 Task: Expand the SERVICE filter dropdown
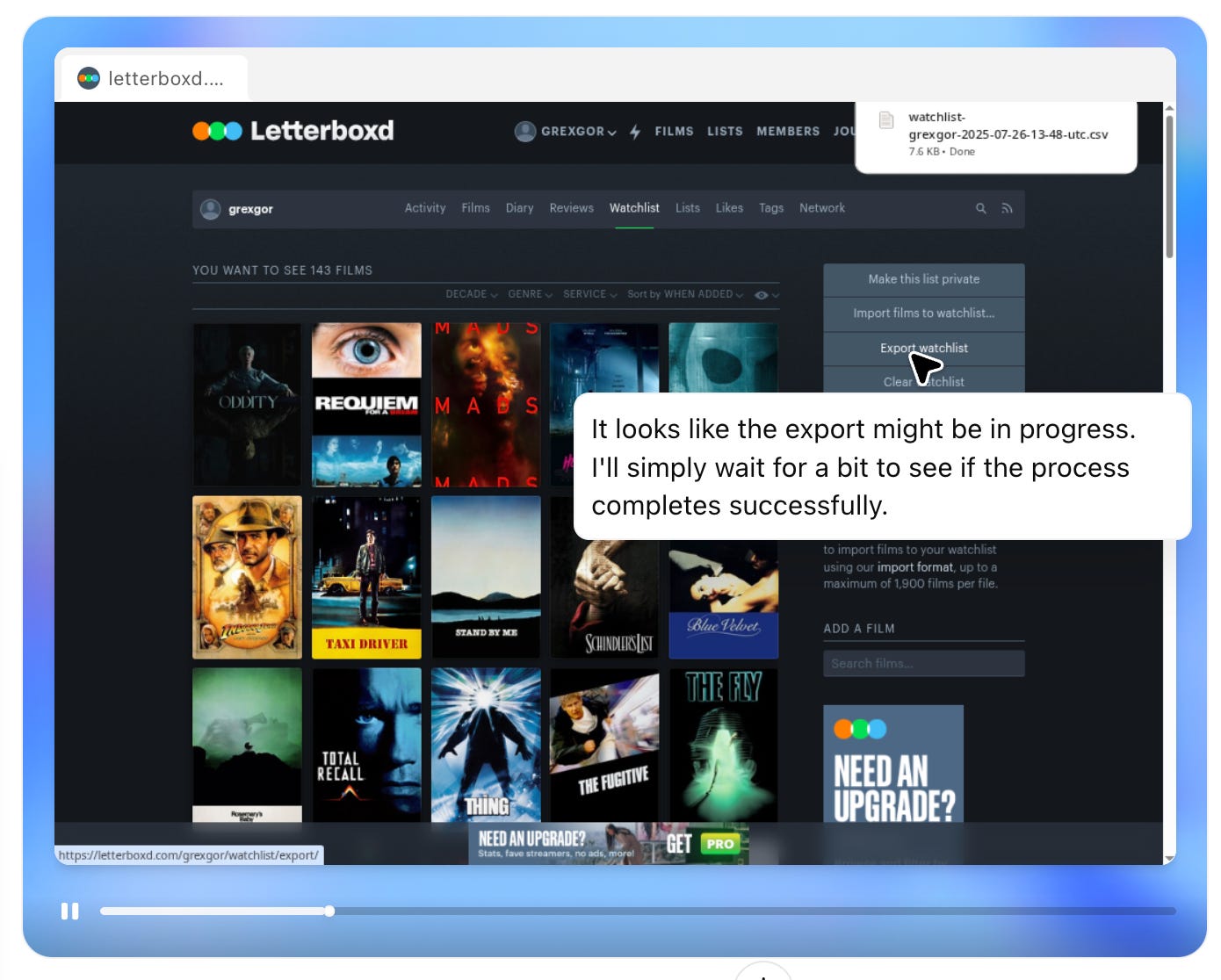[x=589, y=294]
